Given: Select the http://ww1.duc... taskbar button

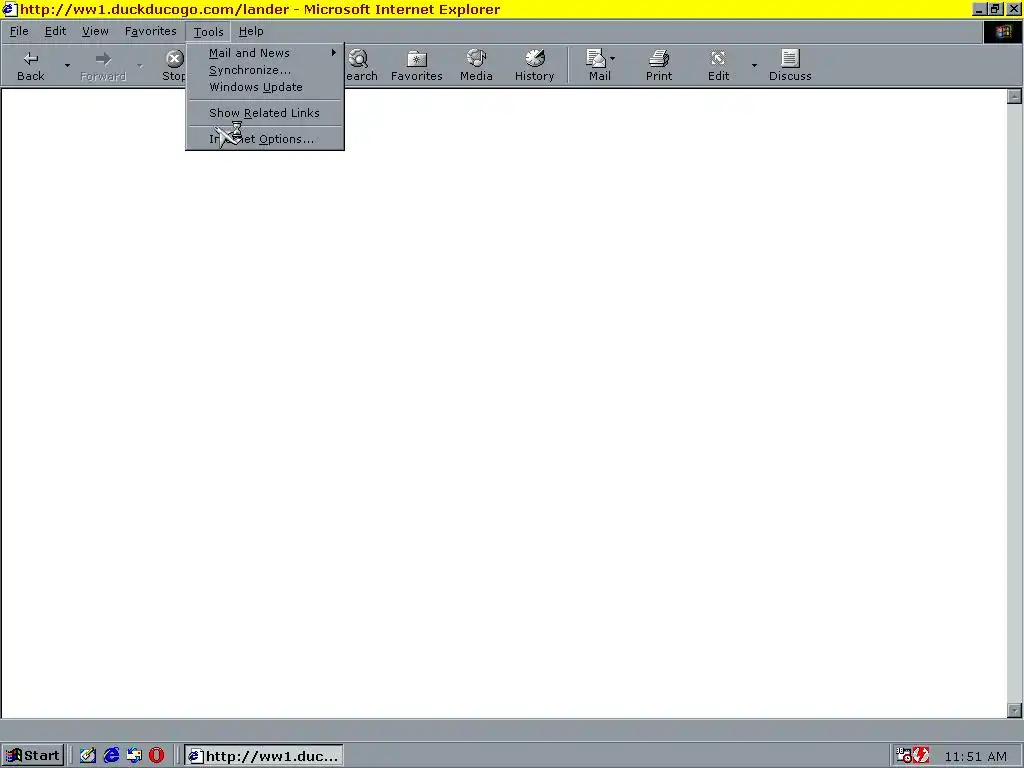Looking at the screenshot, I should pos(263,756).
